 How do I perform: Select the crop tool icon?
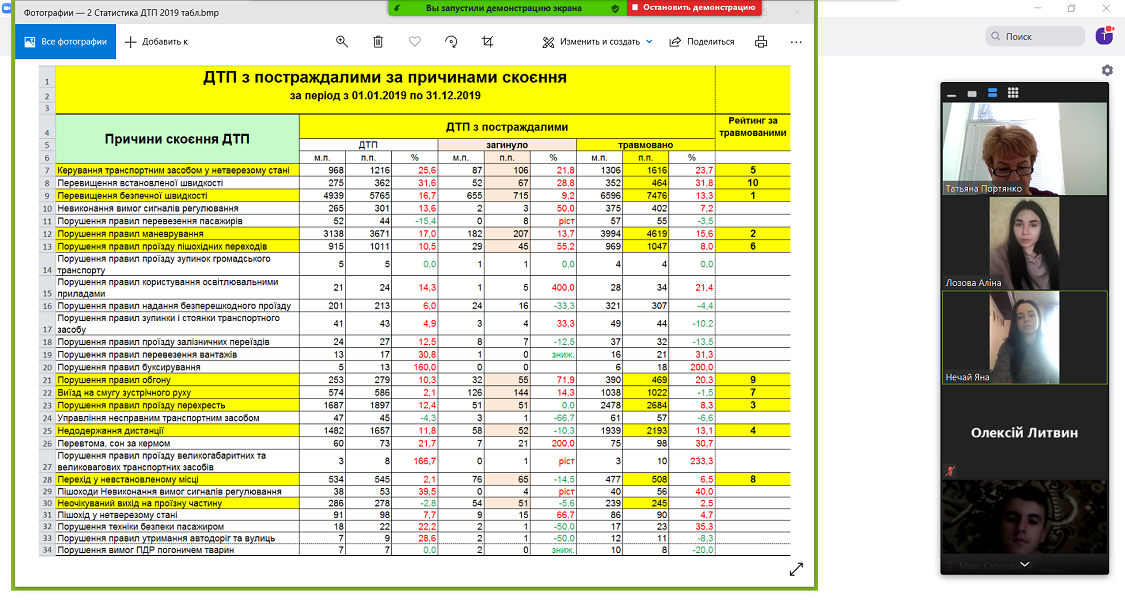point(488,42)
